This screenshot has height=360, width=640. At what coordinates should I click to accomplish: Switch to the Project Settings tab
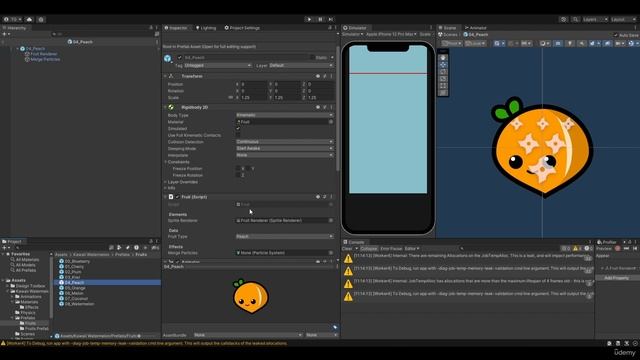(242, 28)
